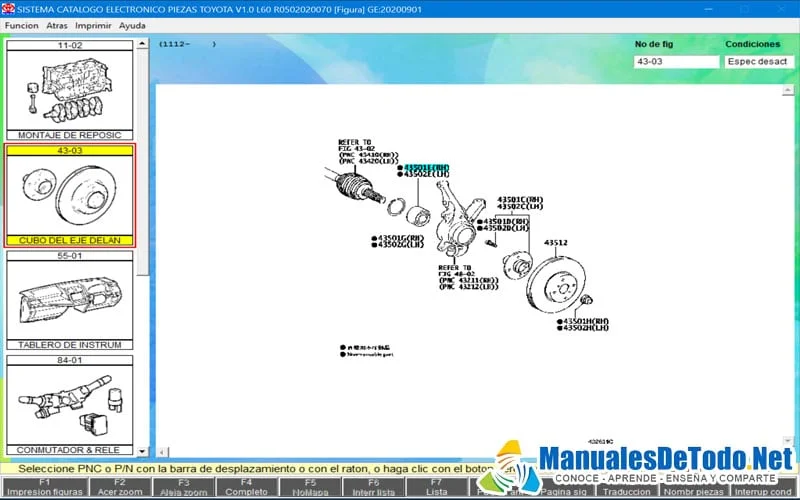
Task: Click the diagram horizontal scroll-left arrow
Action: pos(162,452)
